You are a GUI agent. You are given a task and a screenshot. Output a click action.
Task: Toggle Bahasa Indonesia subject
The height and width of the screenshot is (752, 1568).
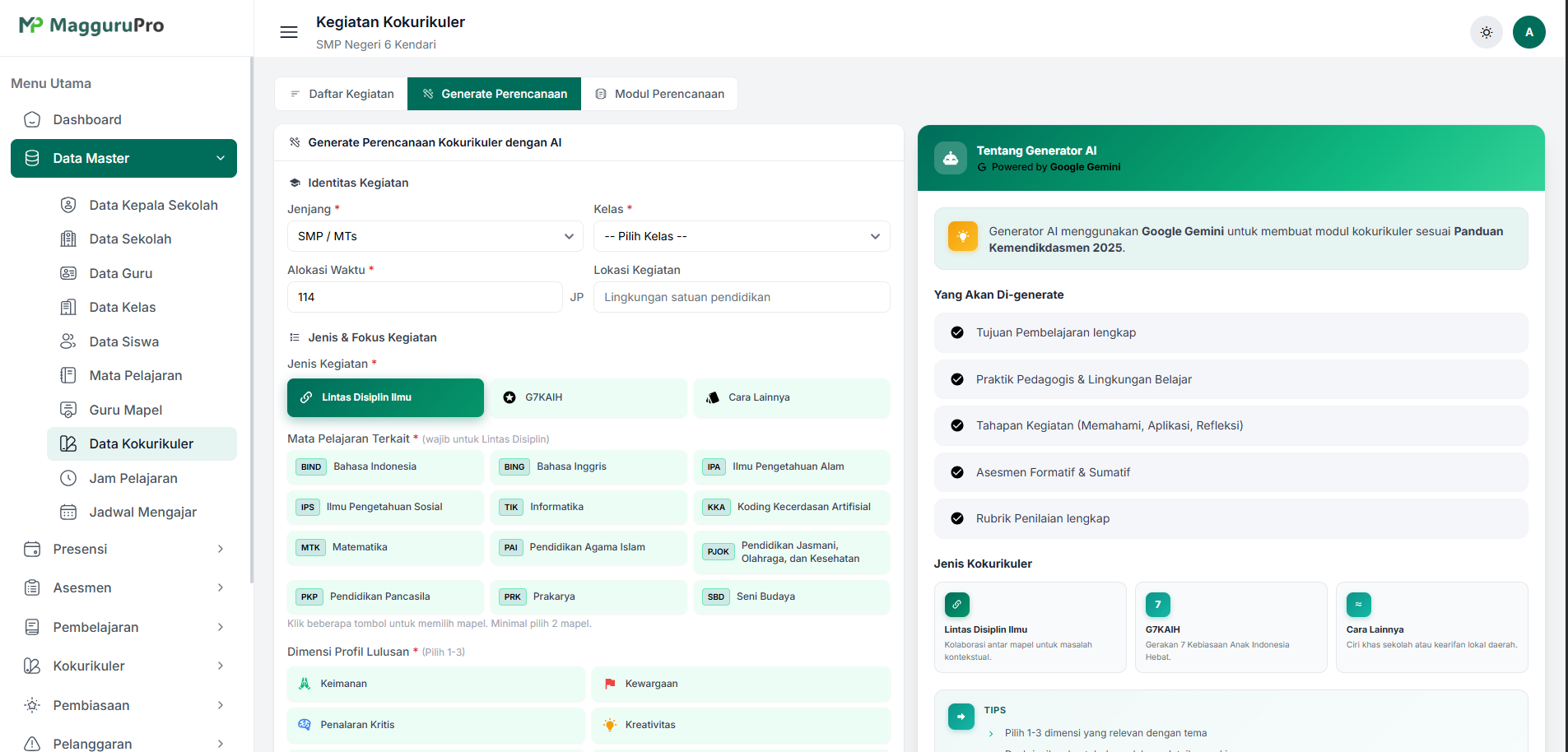pyautogui.click(x=385, y=467)
